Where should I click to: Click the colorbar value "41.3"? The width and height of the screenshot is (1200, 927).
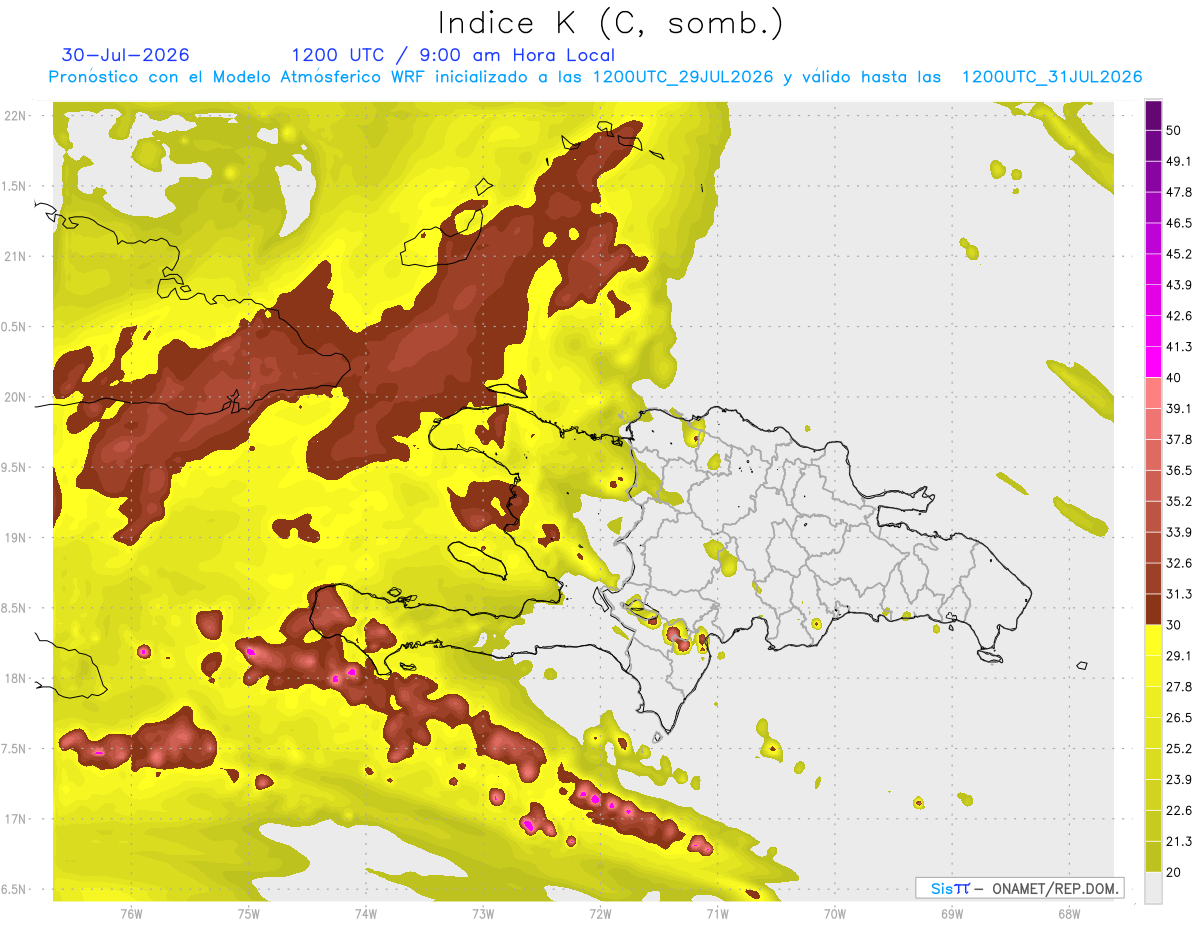[1179, 347]
